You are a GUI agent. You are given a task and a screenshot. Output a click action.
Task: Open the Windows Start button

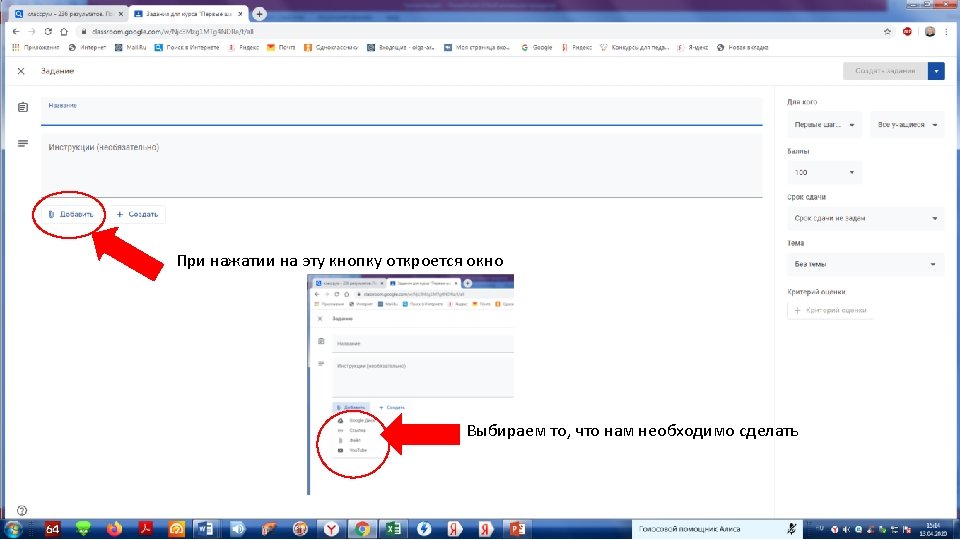(13, 529)
